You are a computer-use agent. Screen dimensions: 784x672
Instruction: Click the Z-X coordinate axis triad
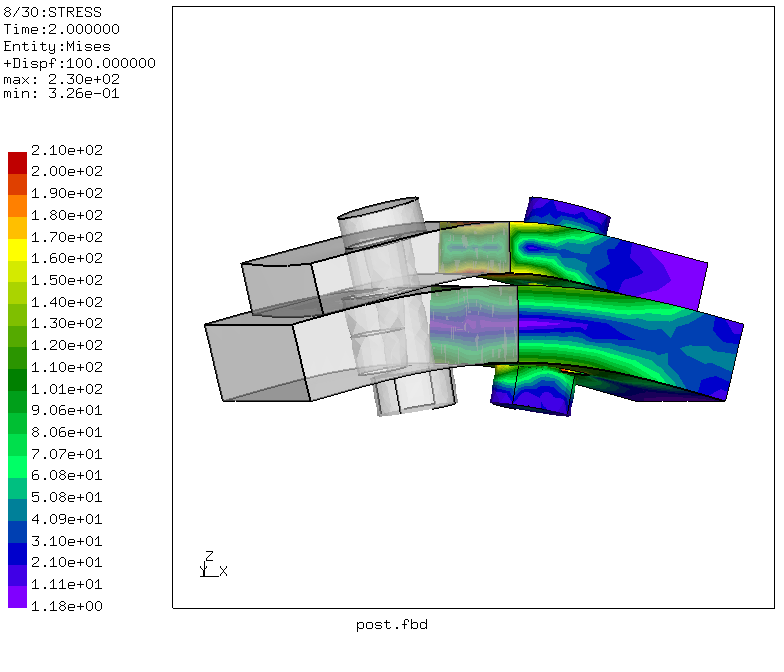pos(214,564)
